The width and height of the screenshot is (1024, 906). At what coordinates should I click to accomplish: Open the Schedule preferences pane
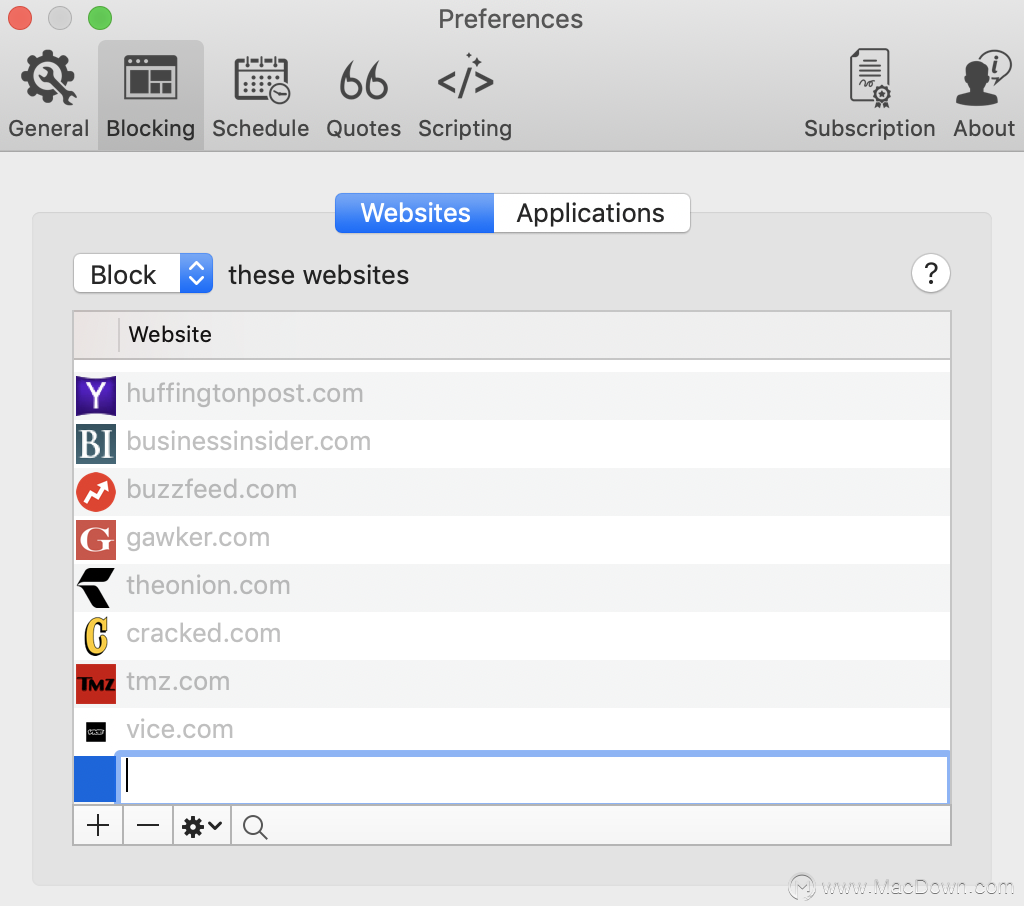click(x=261, y=95)
